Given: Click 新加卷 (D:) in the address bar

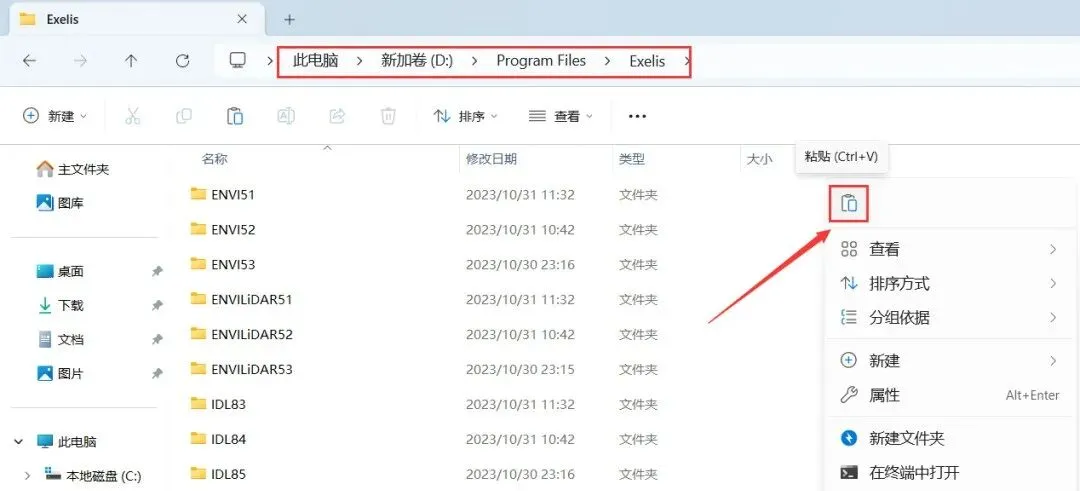Looking at the screenshot, I should pyautogui.click(x=417, y=61).
